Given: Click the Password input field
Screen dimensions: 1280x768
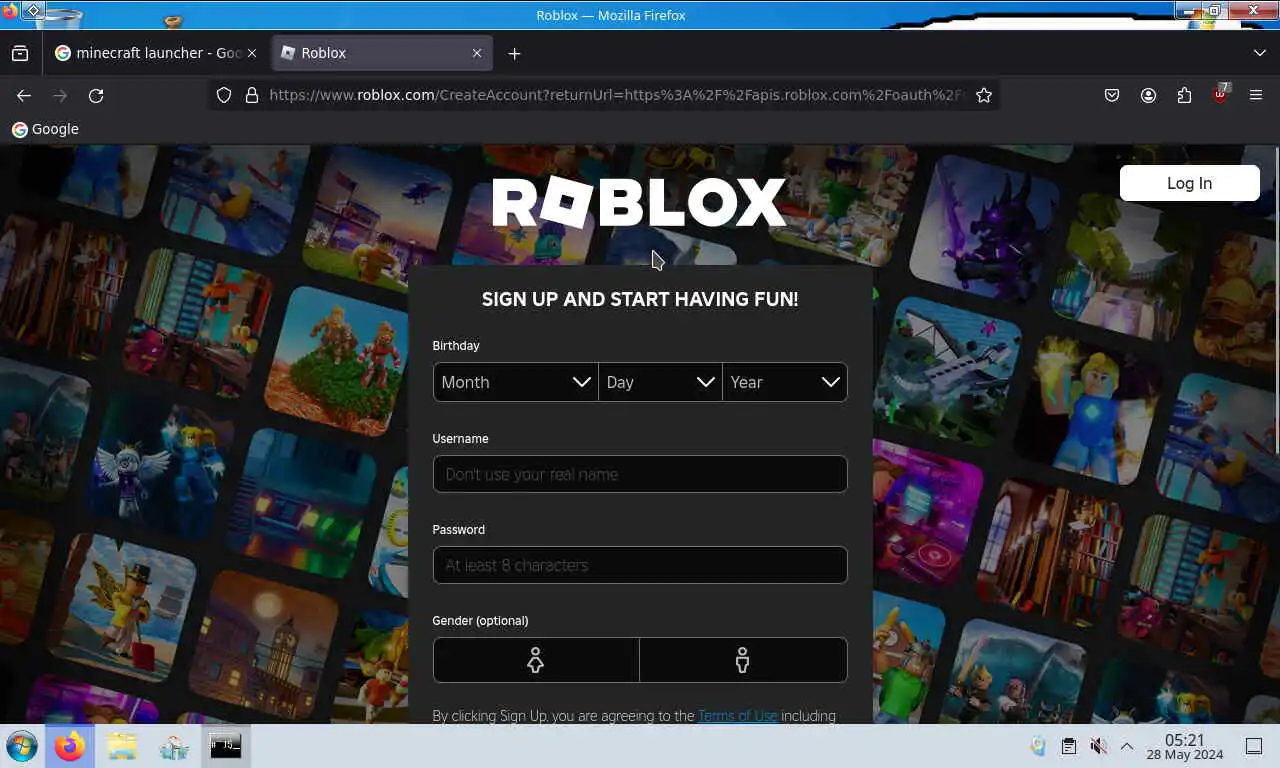Looking at the screenshot, I should [640, 565].
